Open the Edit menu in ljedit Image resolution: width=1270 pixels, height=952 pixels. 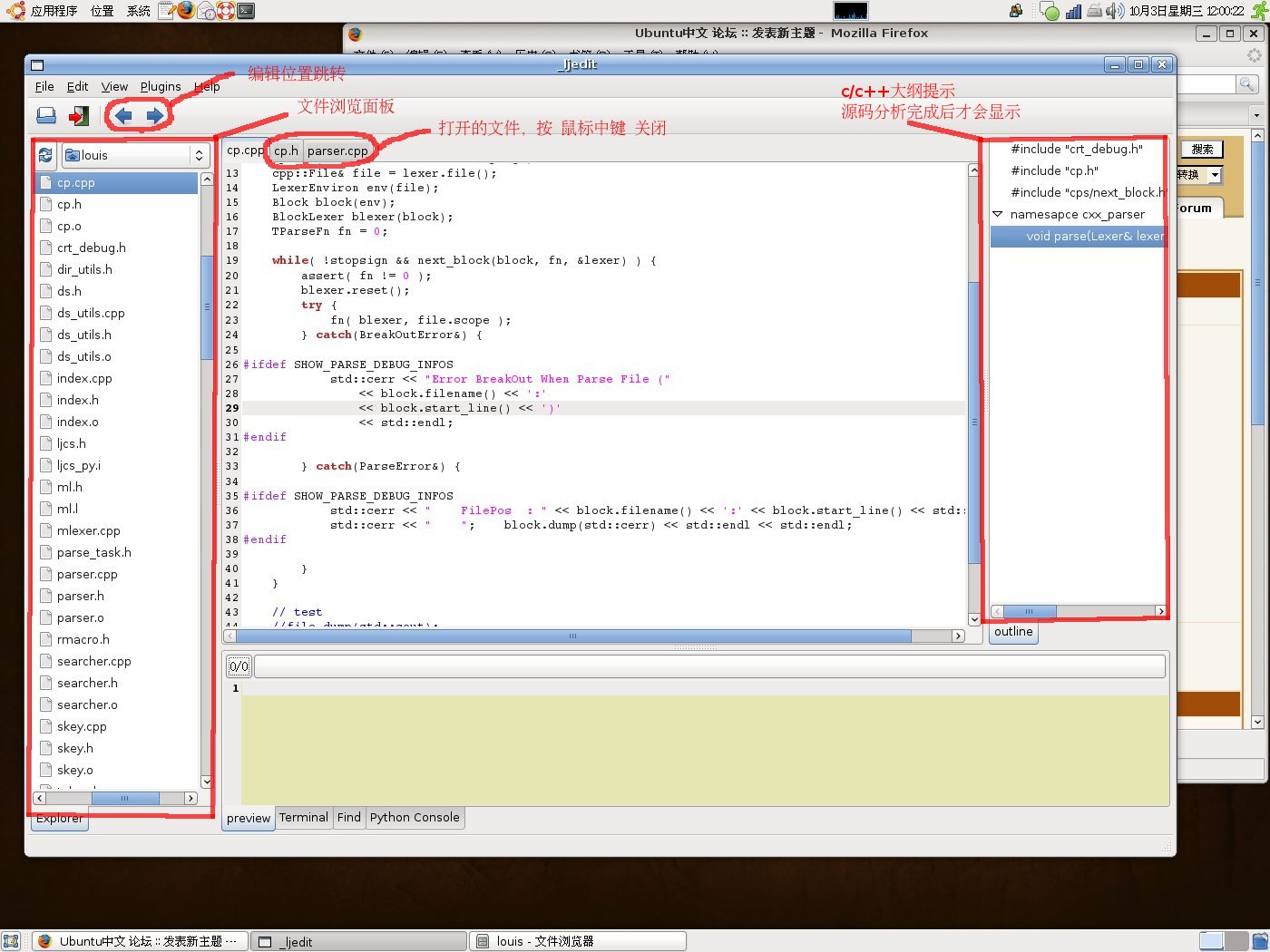pyautogui.click(x=77, y=86)
